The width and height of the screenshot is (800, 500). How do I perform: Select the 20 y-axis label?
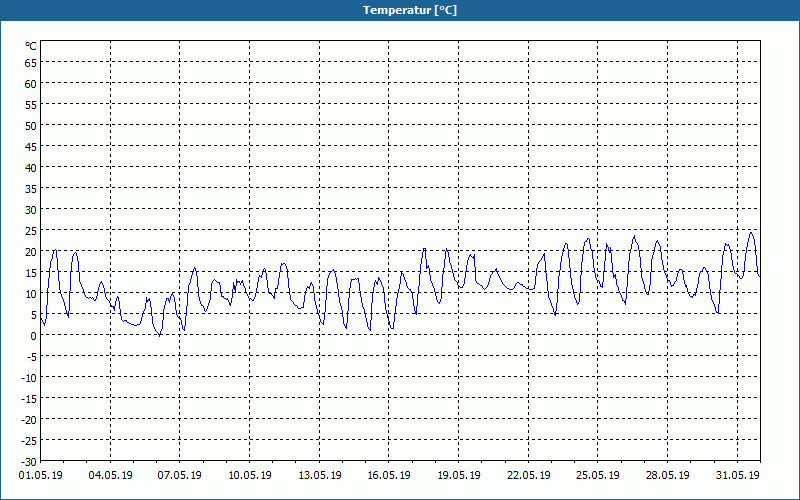coord(31,252)
